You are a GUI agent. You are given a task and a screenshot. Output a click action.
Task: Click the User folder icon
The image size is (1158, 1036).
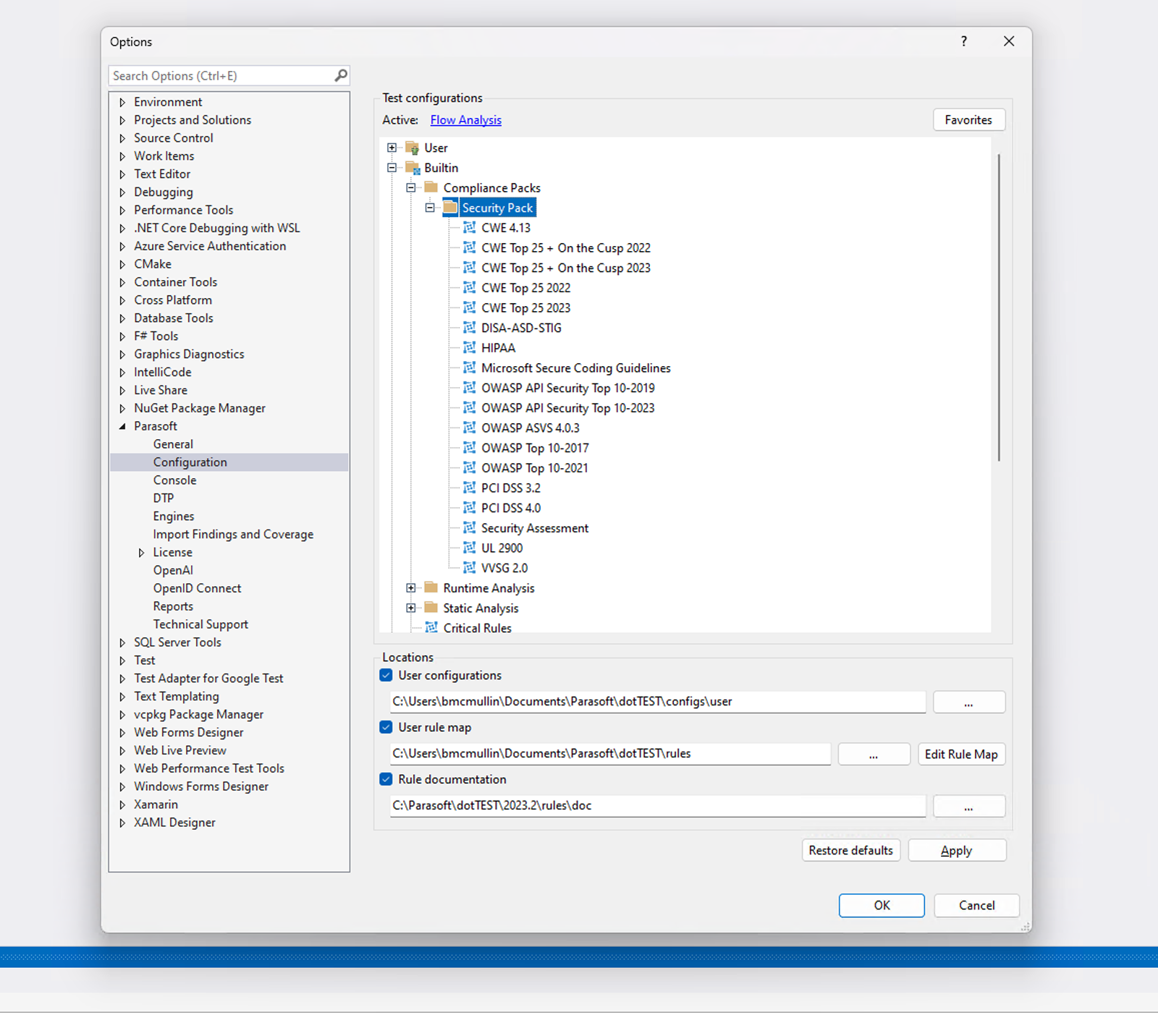413,148
